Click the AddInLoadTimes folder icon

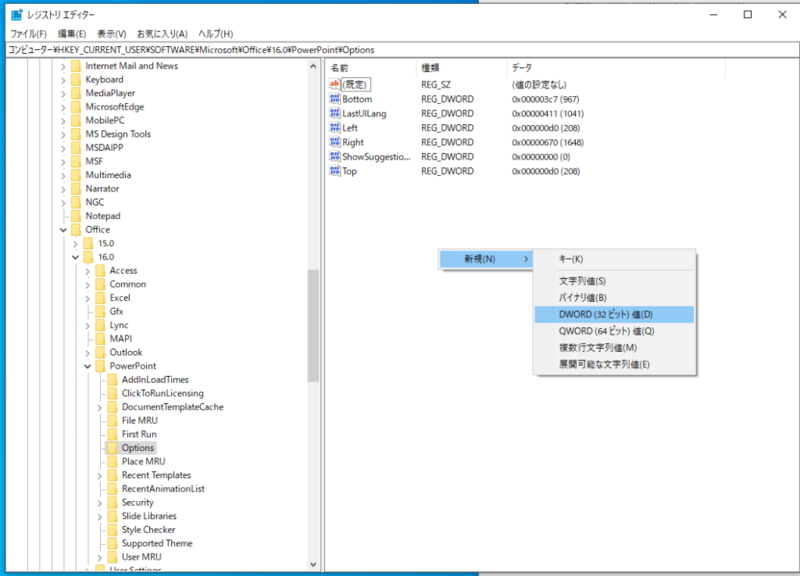pyautogui.click(x=113, y=380)
